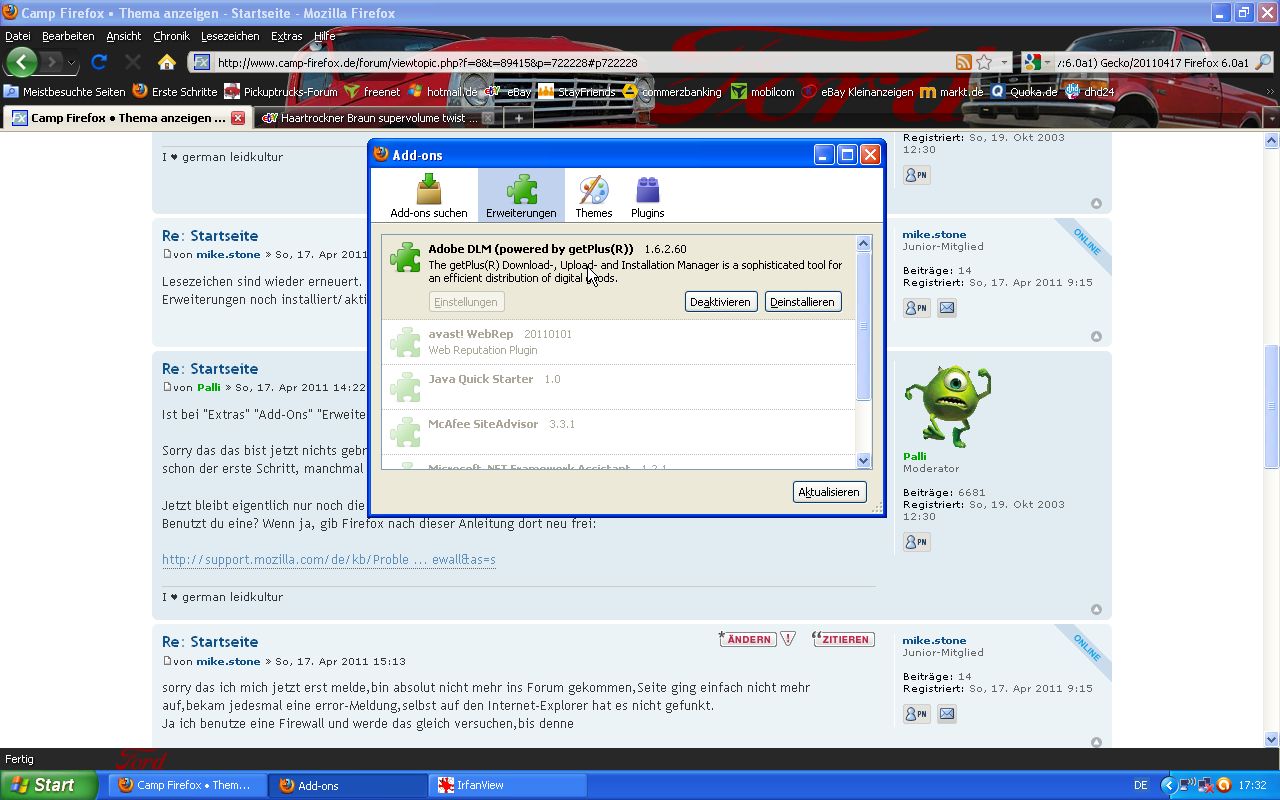Image resolution: width=1280 pixels, height=800 pixels.
Task: Go to the Home page
Action: coord(167,62)
